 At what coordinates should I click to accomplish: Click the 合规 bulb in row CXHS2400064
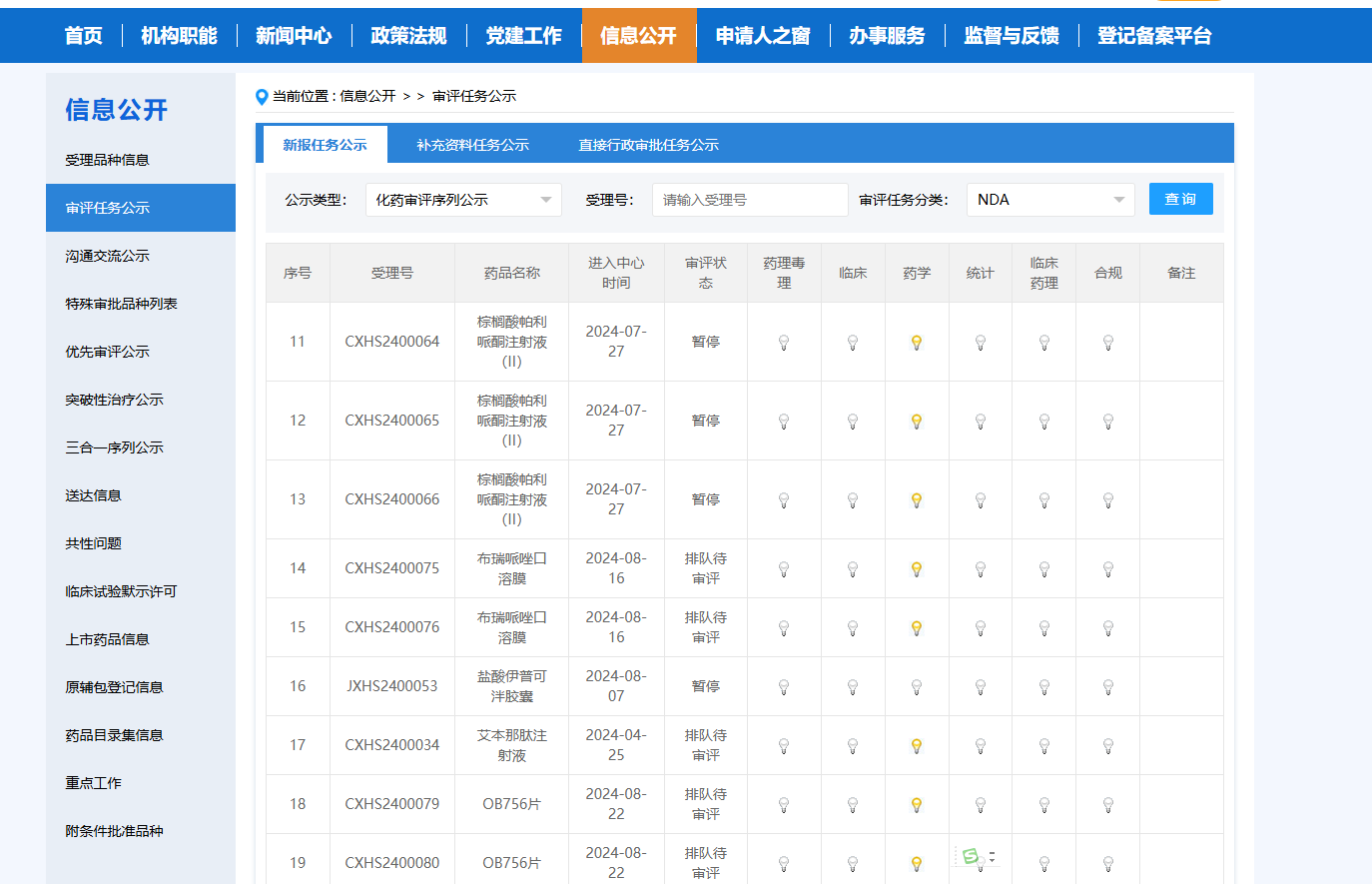1108,343
